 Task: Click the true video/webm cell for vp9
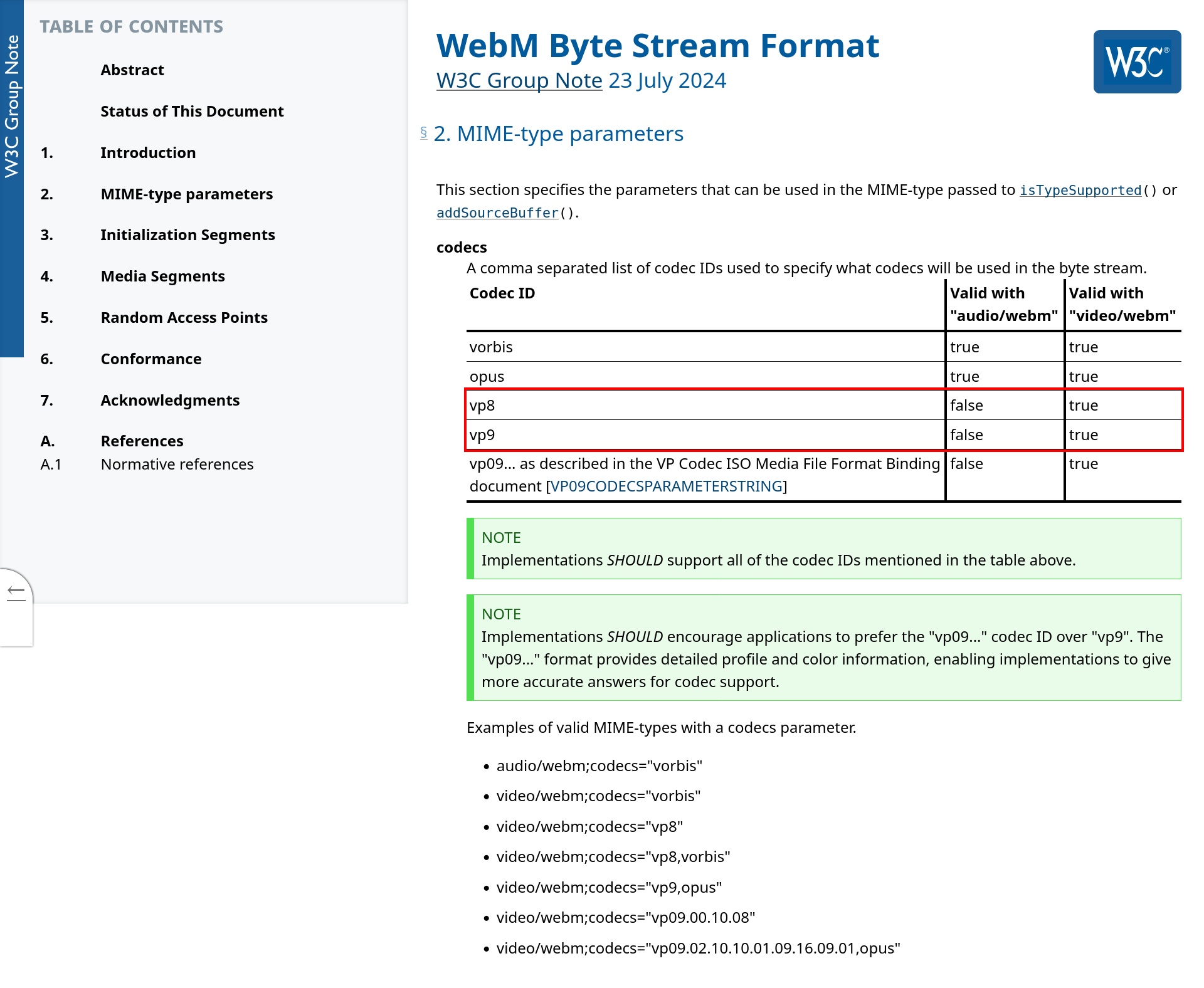click(1123, 435)
